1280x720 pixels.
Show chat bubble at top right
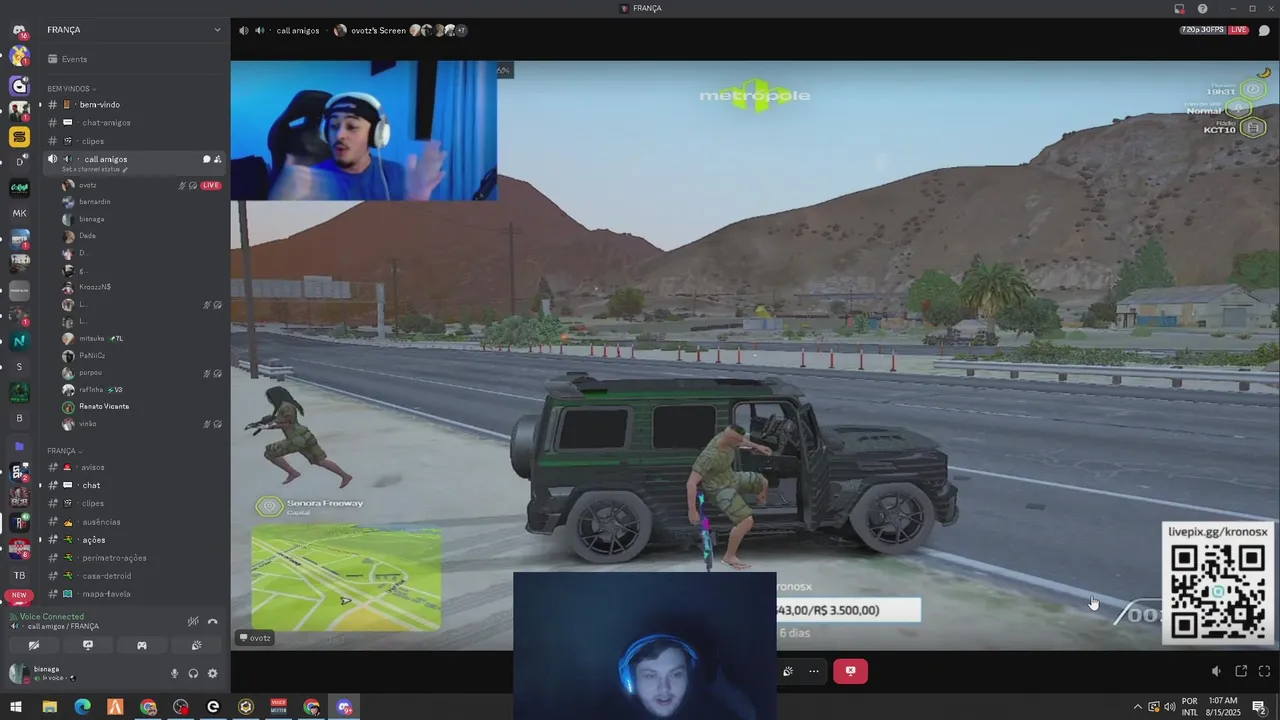click(x=1264, y=30)
